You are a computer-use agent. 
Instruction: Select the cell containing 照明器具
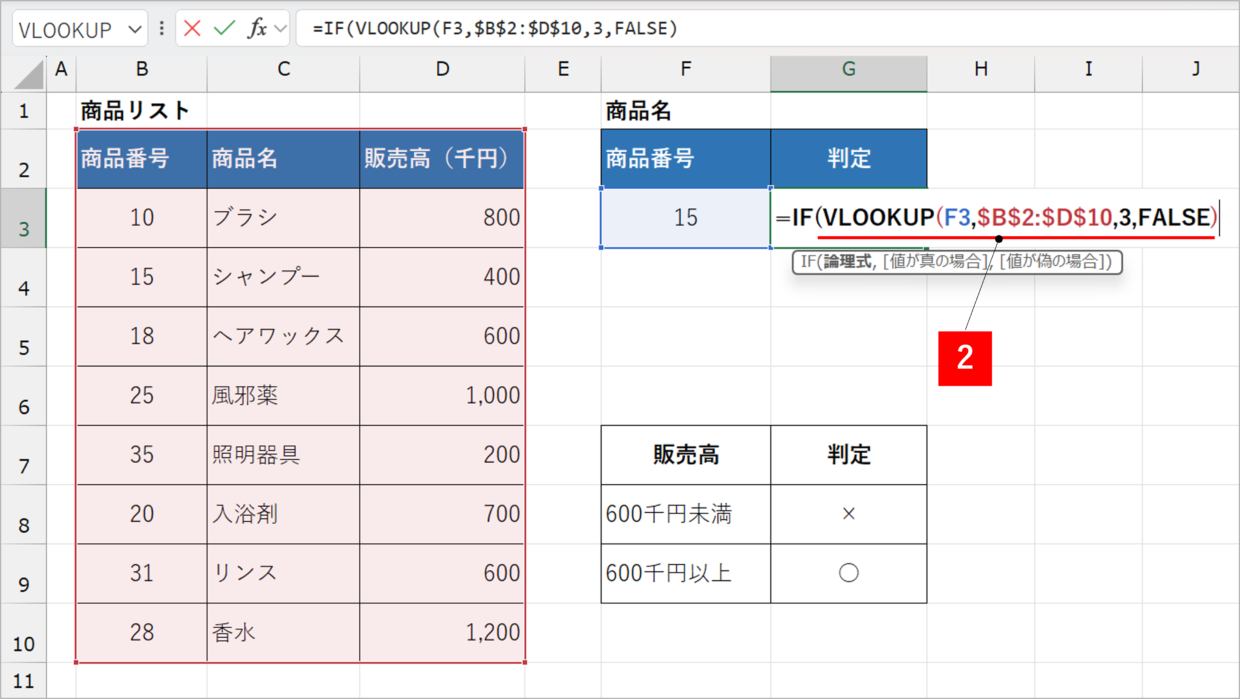tap(284, 455)
